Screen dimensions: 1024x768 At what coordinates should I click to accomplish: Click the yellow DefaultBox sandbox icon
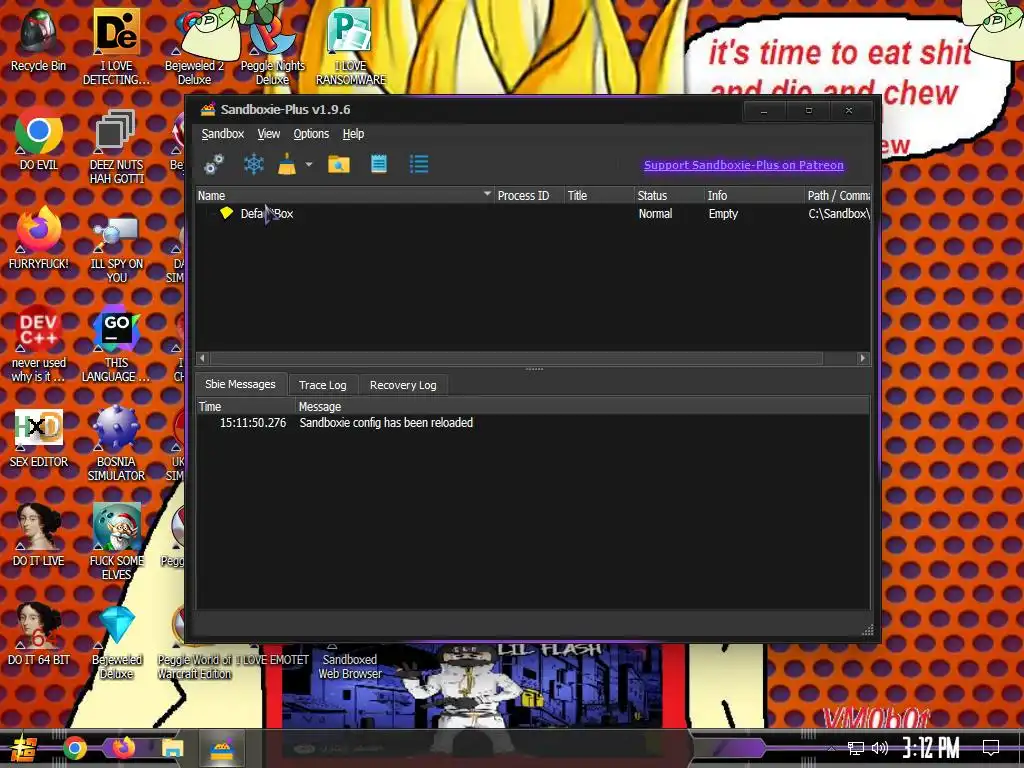(x=226, y=213)
